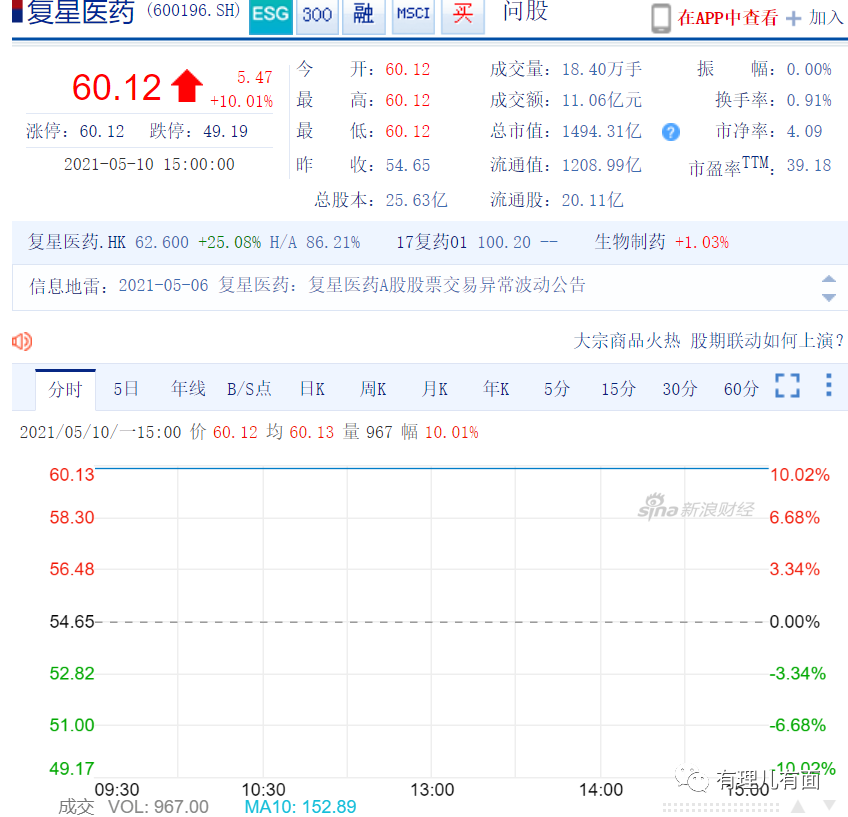Click the stock code (600196.SH)
Screen dimensions: 848x817
click(194, 10)
